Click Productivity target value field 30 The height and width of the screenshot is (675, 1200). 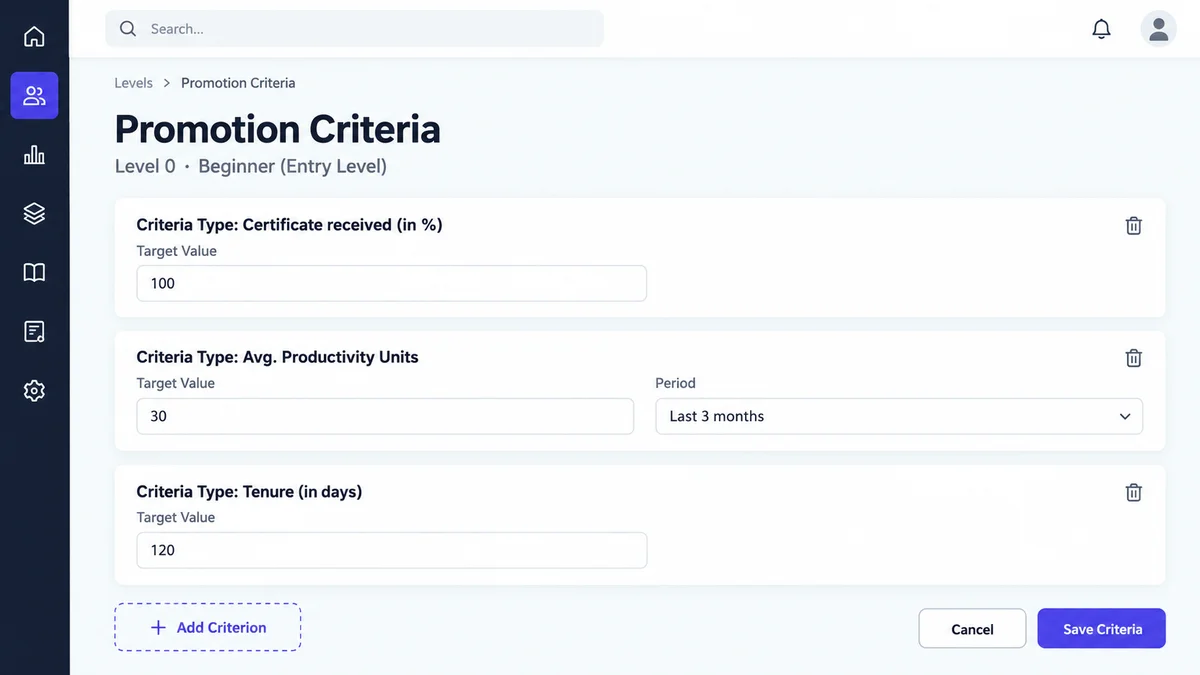[385, 416]
